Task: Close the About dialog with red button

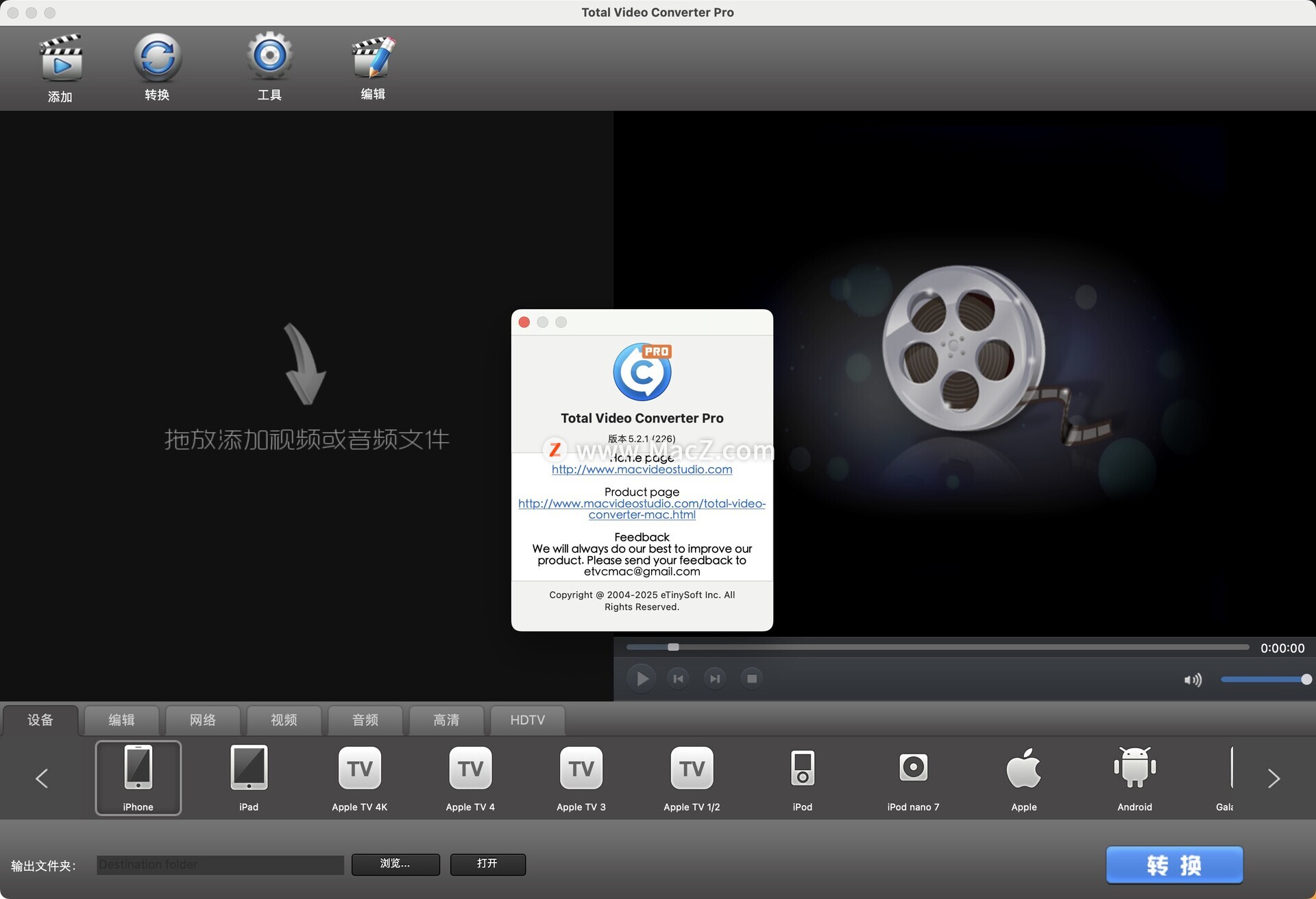Action: [x=524, y=322]
